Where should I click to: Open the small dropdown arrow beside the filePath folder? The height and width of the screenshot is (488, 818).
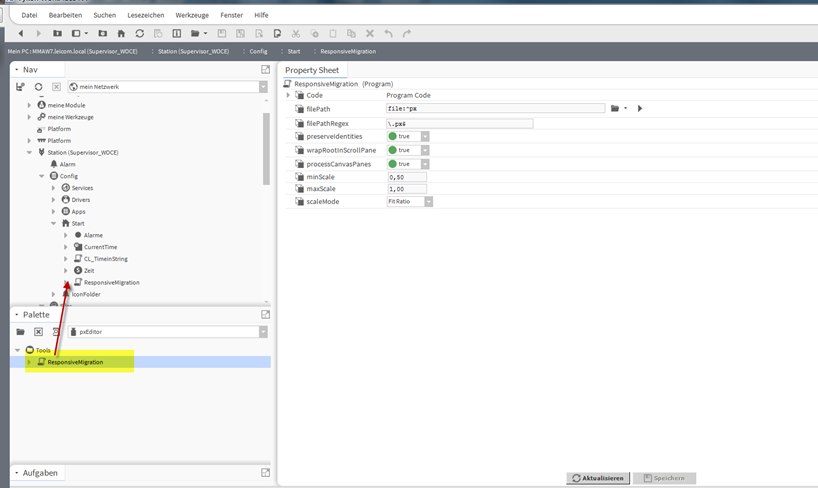(x=625, y=109)
